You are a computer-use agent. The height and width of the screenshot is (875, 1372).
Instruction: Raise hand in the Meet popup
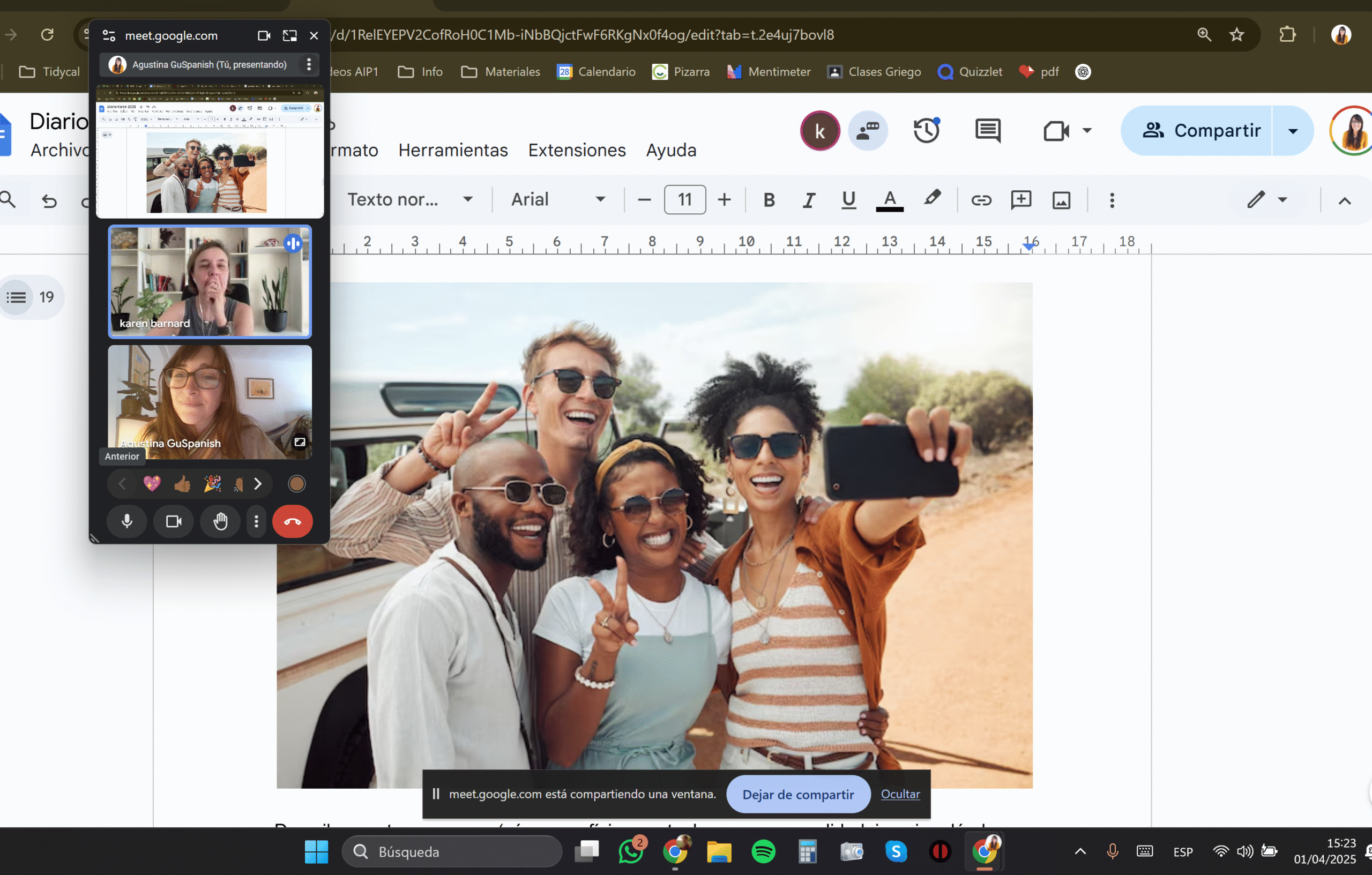[x=220, y=521]
